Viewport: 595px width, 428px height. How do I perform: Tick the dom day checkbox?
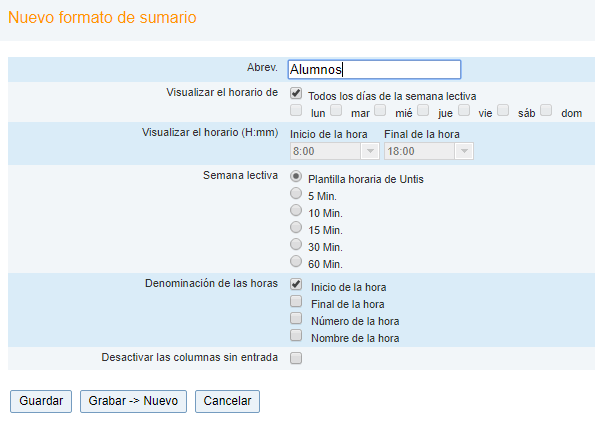pos(546,110)
